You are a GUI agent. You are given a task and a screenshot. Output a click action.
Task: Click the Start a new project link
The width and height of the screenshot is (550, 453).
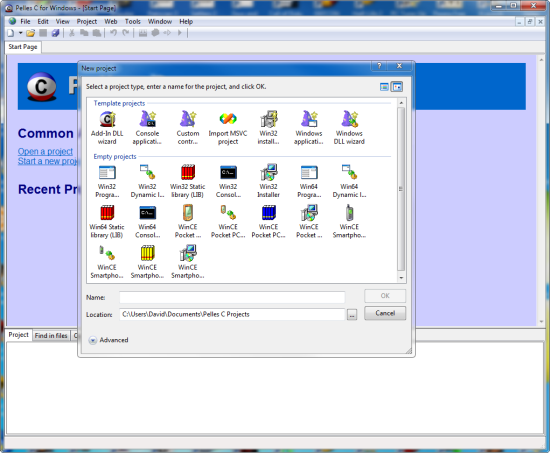point(48,161)
